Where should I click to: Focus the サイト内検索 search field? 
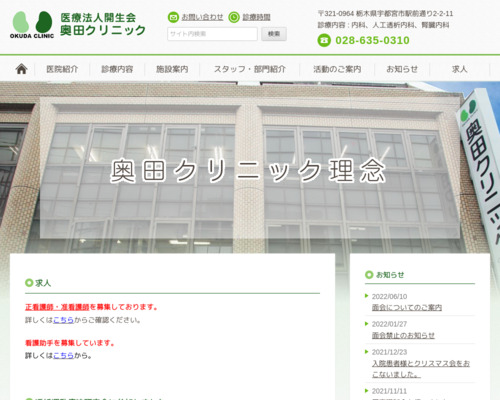212,34
